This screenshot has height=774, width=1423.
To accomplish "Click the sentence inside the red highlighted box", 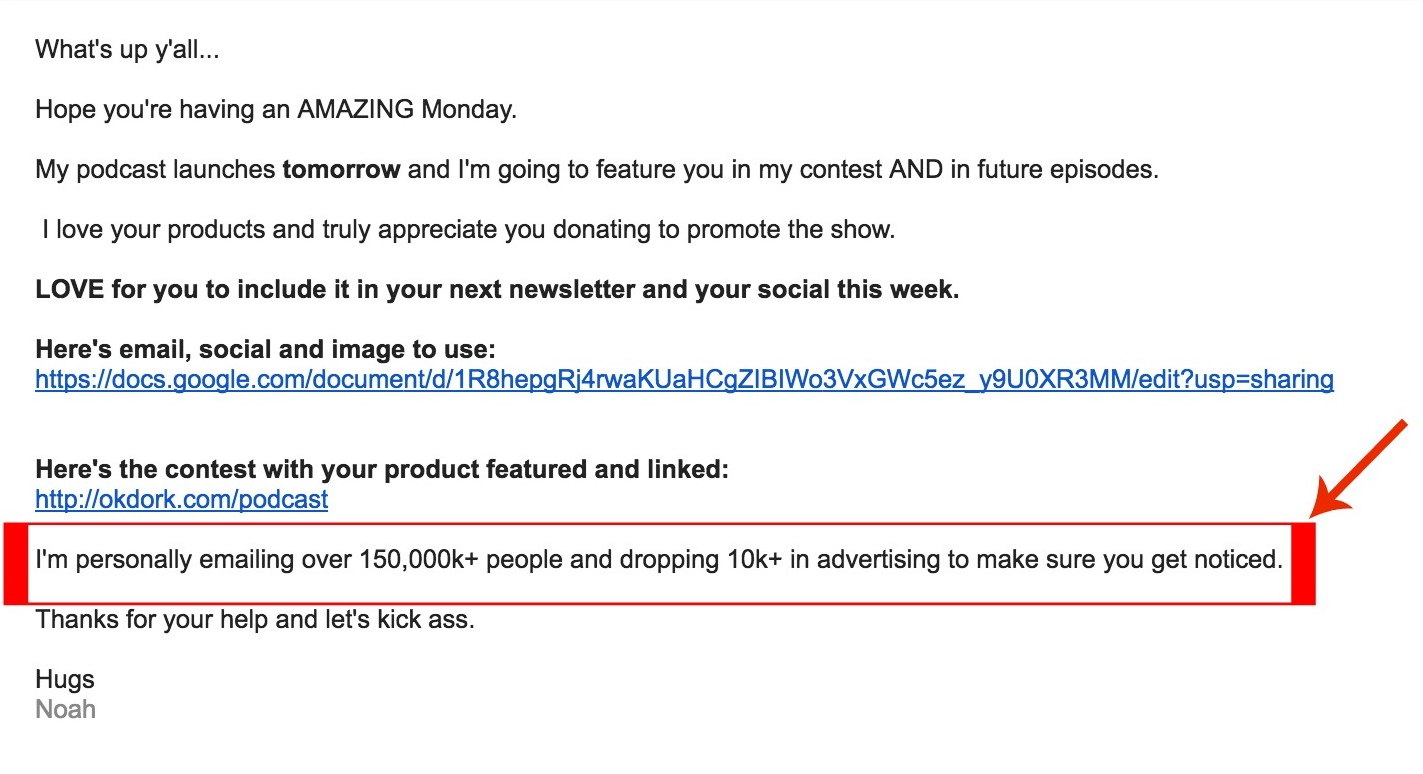I will pos(658,560).
